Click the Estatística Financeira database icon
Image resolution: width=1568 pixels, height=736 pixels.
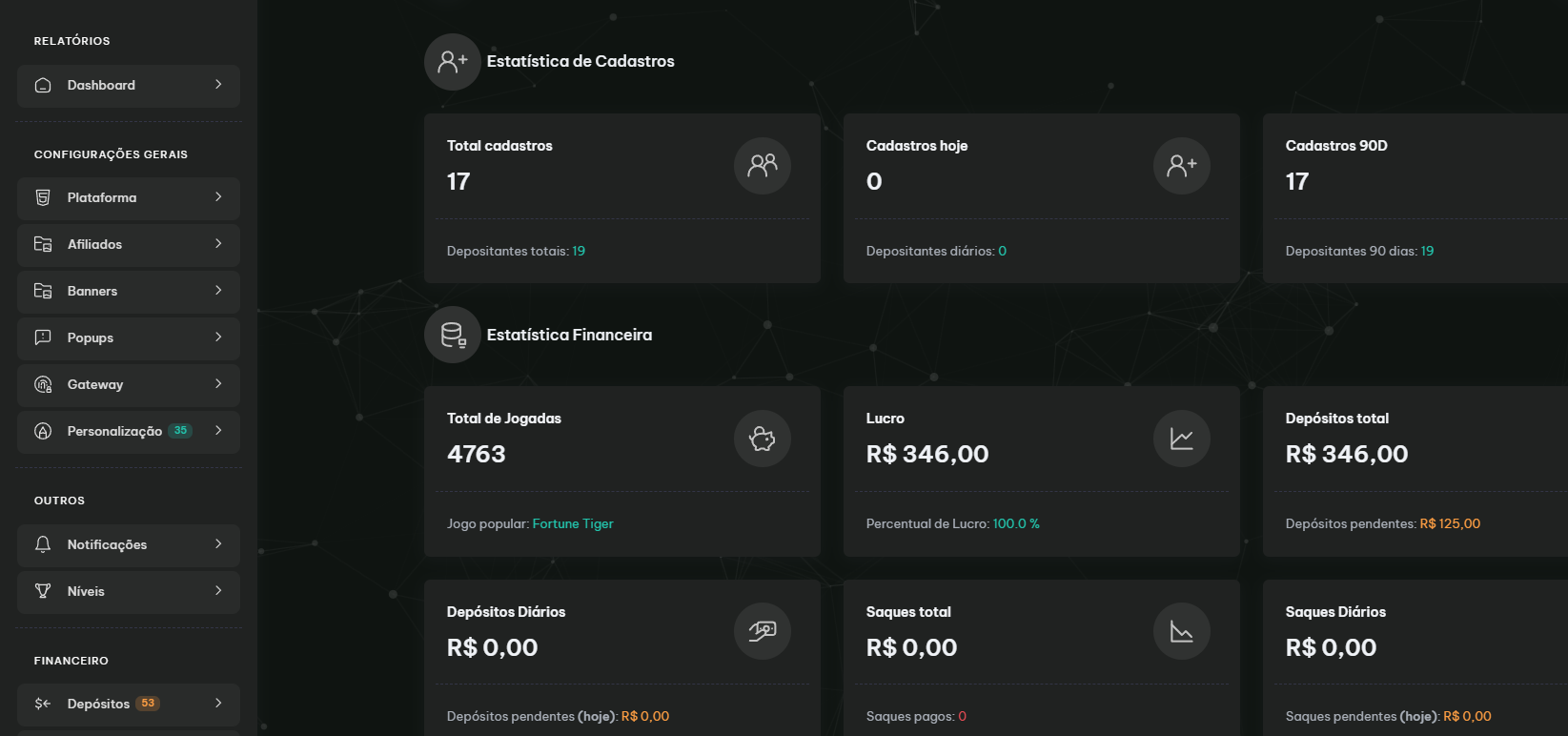(x=452, y=334)
